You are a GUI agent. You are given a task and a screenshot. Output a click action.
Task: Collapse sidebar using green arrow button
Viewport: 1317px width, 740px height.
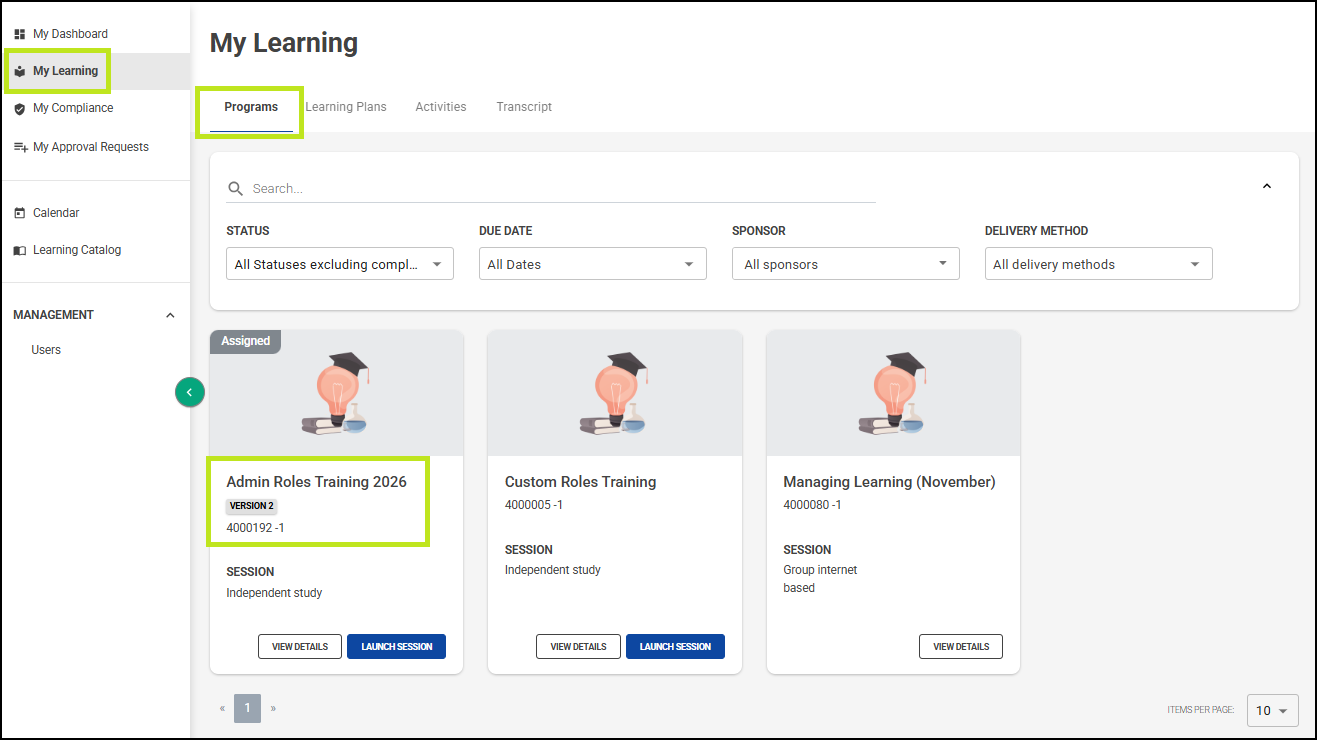coord(189,392)
